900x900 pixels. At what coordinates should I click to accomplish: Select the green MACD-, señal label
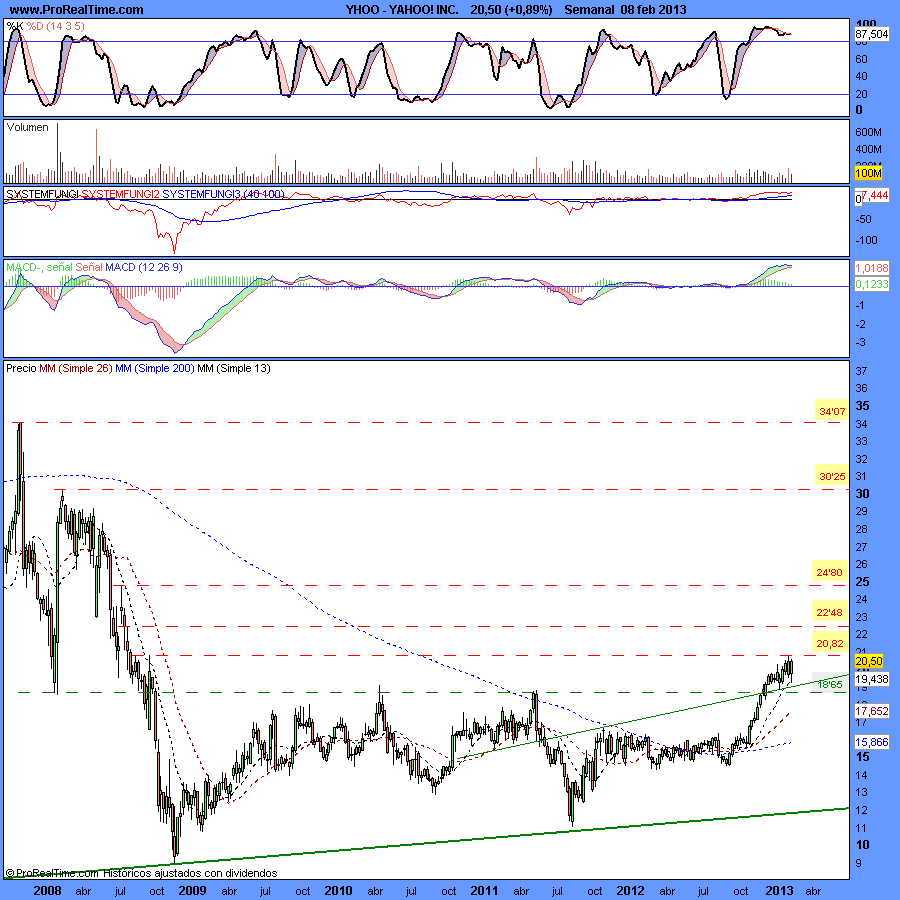point(40,267)
